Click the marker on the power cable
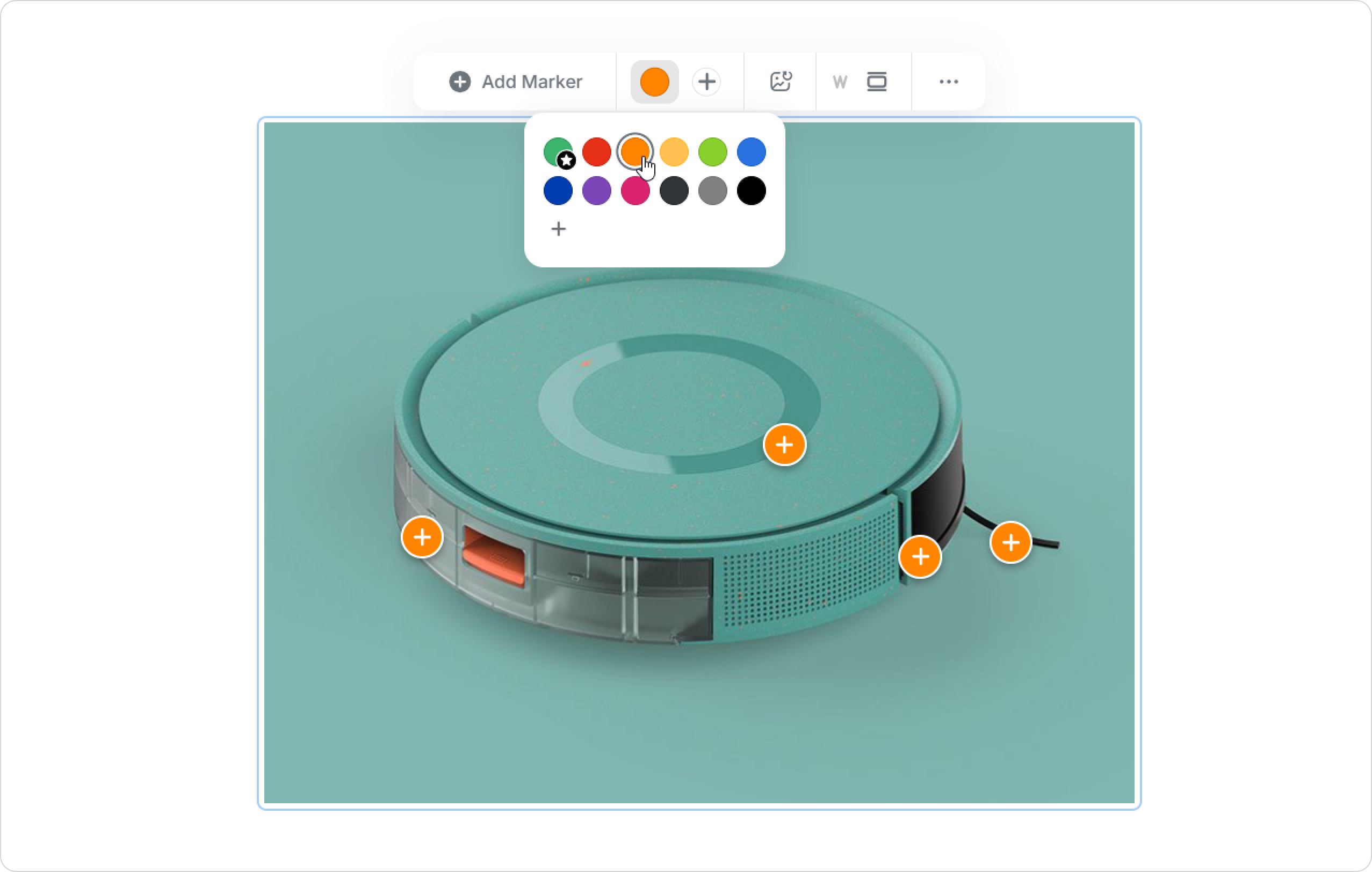Viewport: 1372px width, 872px height. 1010,542
